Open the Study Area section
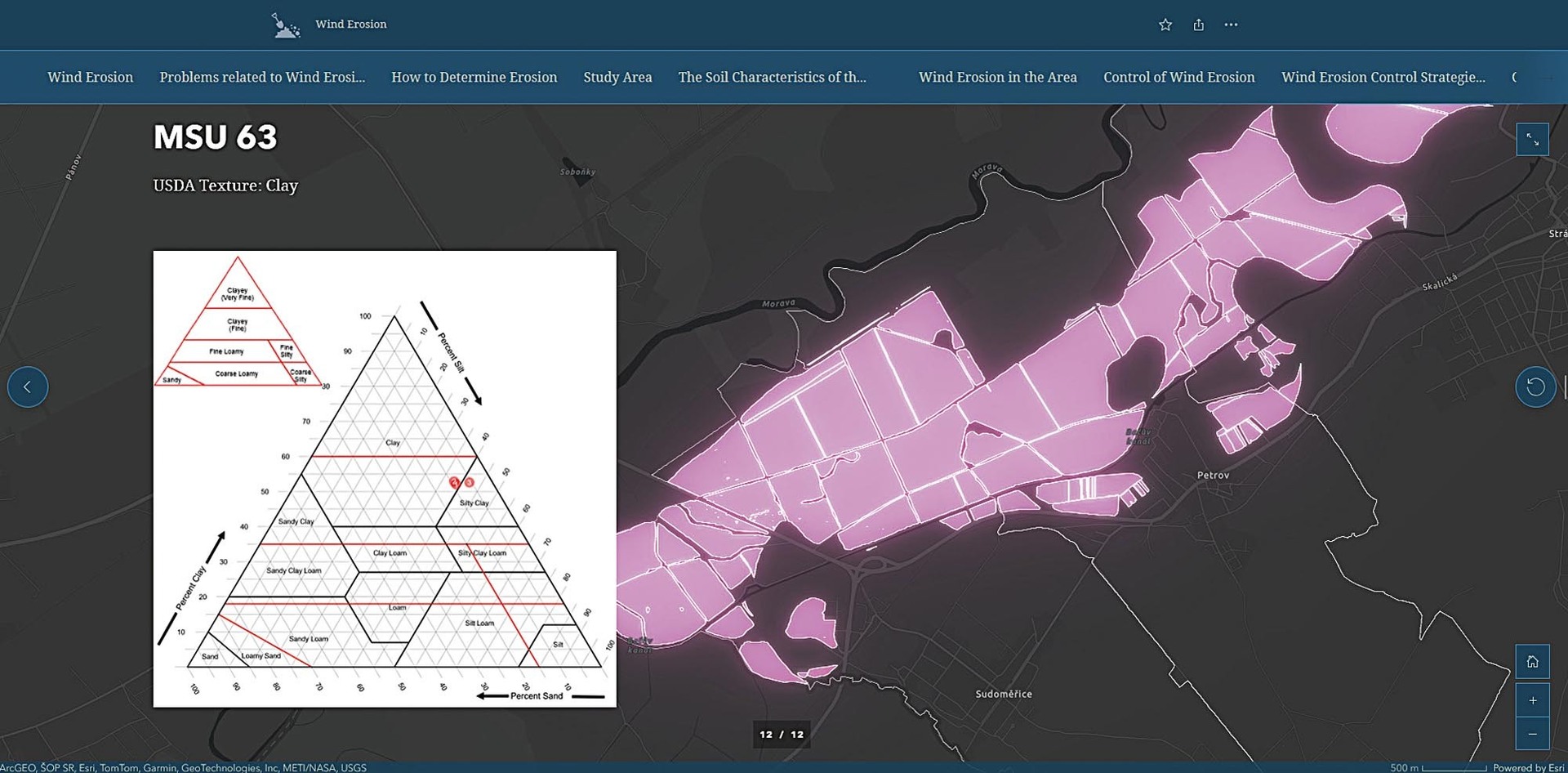Viewport: 1568px width, 773px height. pyautogui.click(x=617, y=77)
